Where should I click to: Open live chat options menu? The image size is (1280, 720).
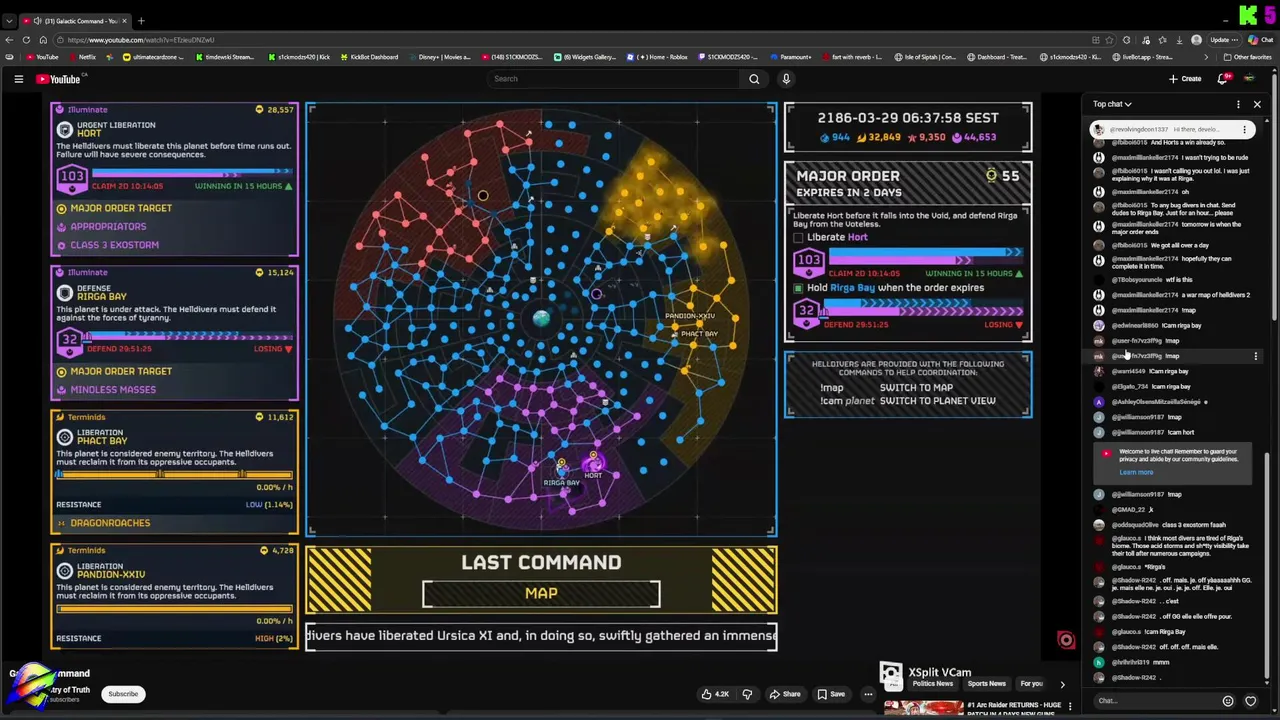pos(1238,104)
